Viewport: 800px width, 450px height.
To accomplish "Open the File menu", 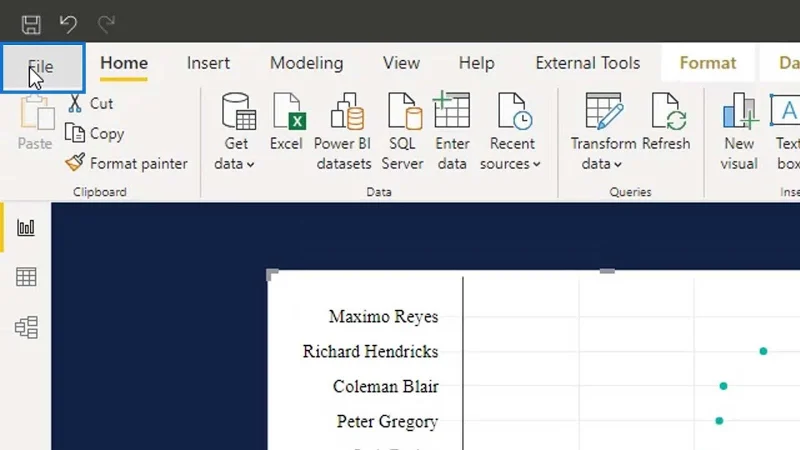I will pos(43,67).
